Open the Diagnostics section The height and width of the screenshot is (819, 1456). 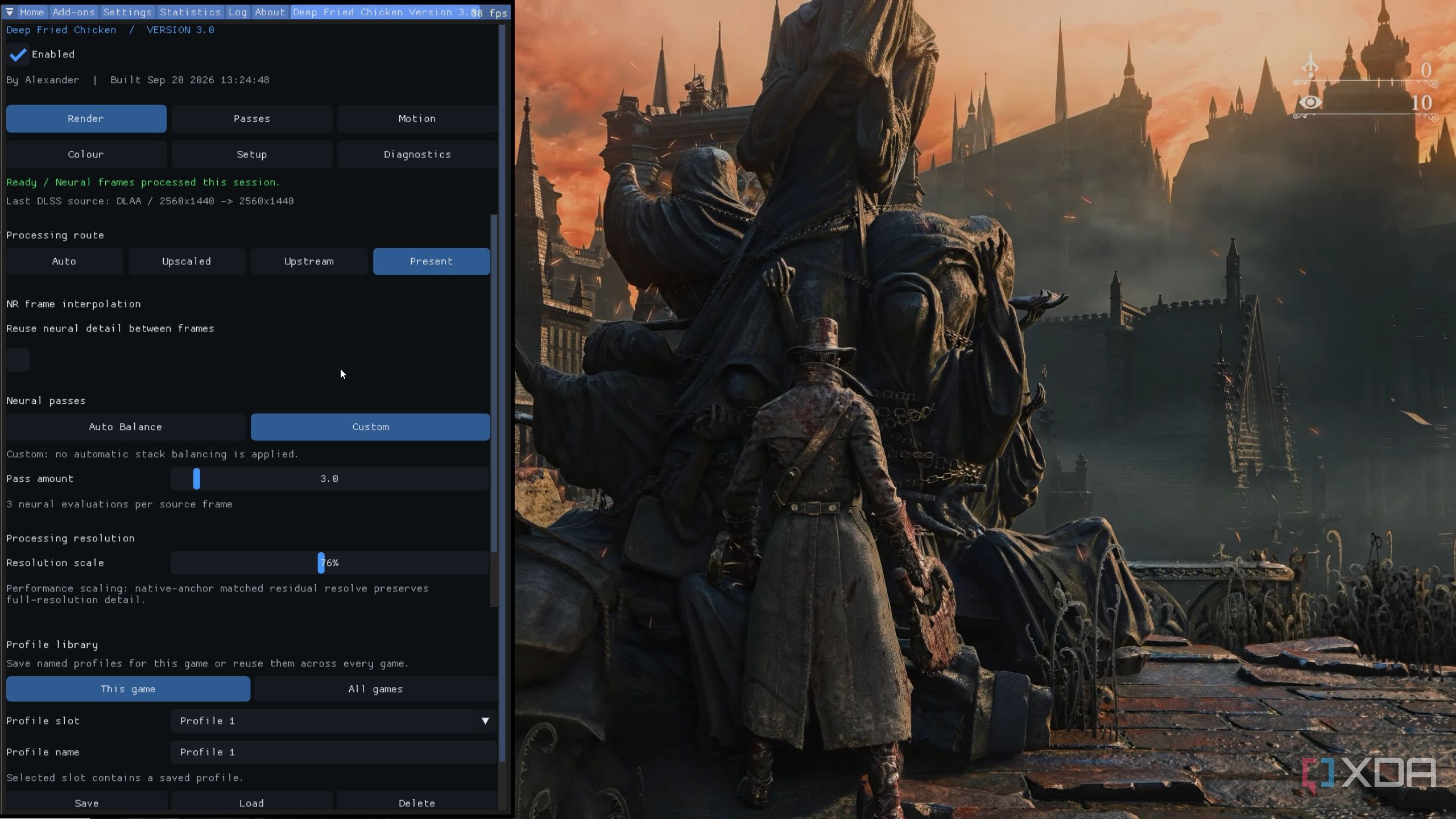pyautogui.click(x=417, y=155)
